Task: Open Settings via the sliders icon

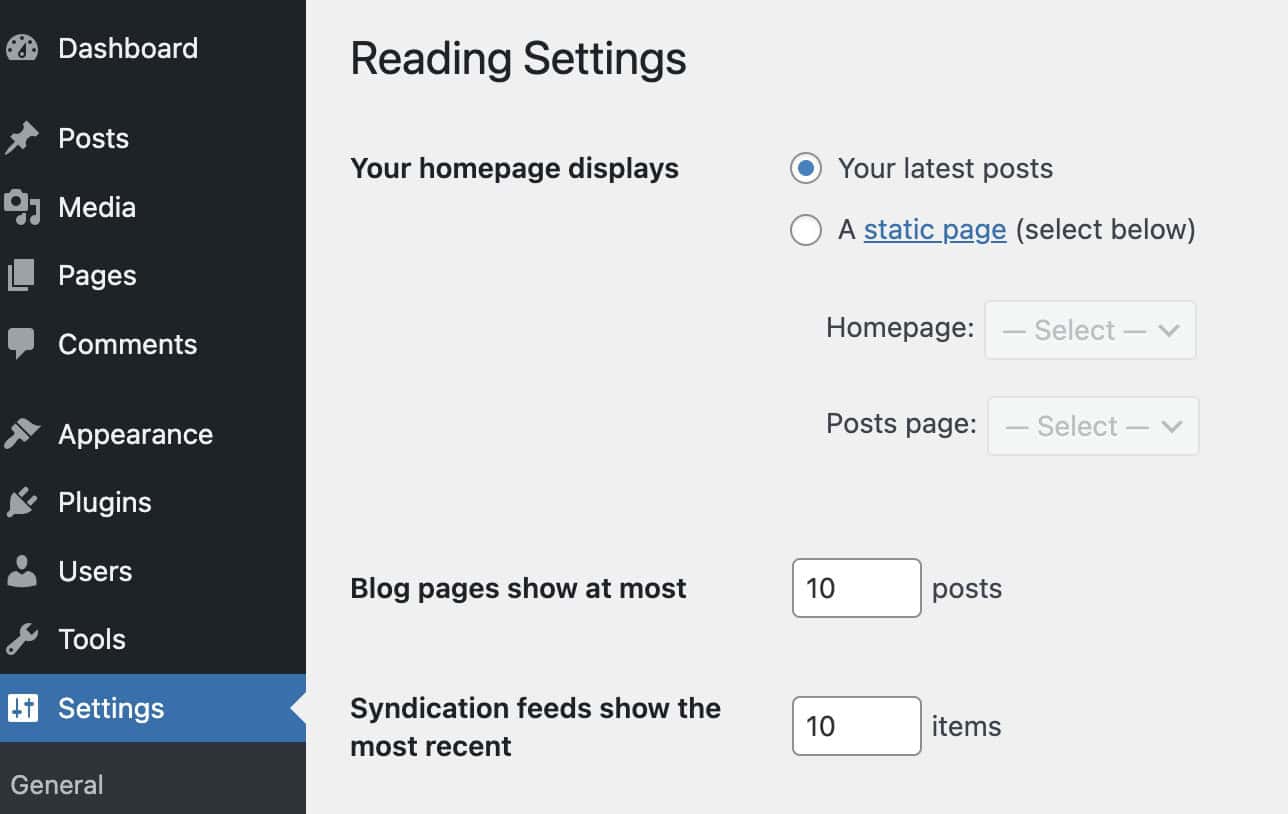Action: [x=22, y=708]
